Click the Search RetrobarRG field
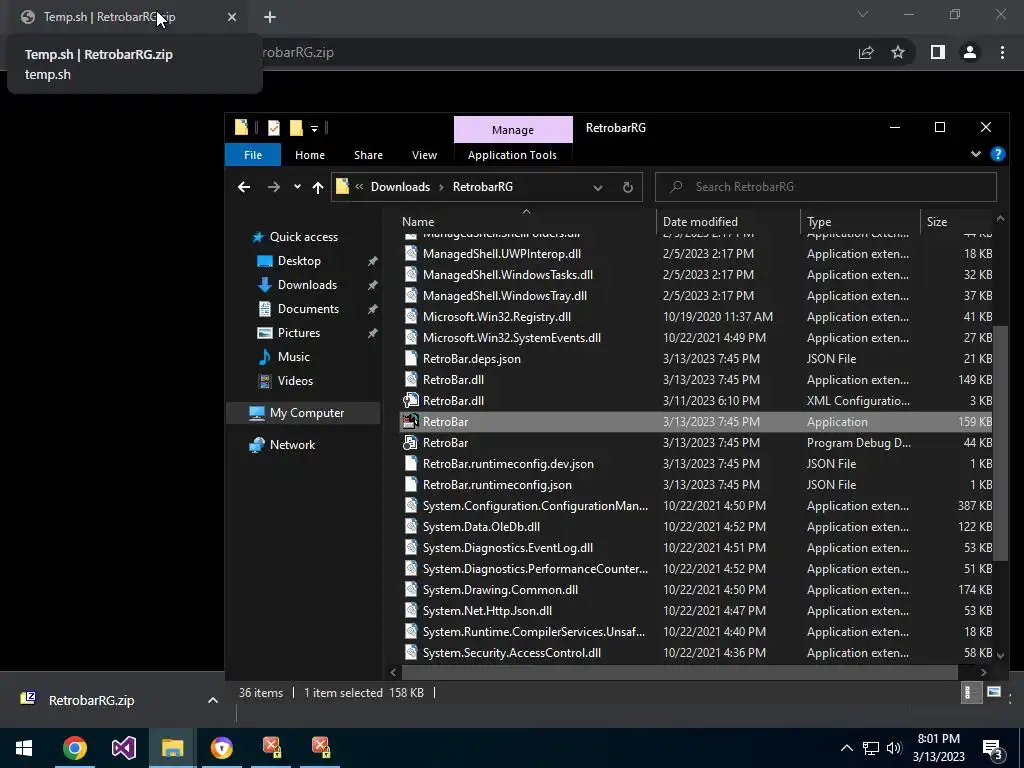 (x=825, y=187)
